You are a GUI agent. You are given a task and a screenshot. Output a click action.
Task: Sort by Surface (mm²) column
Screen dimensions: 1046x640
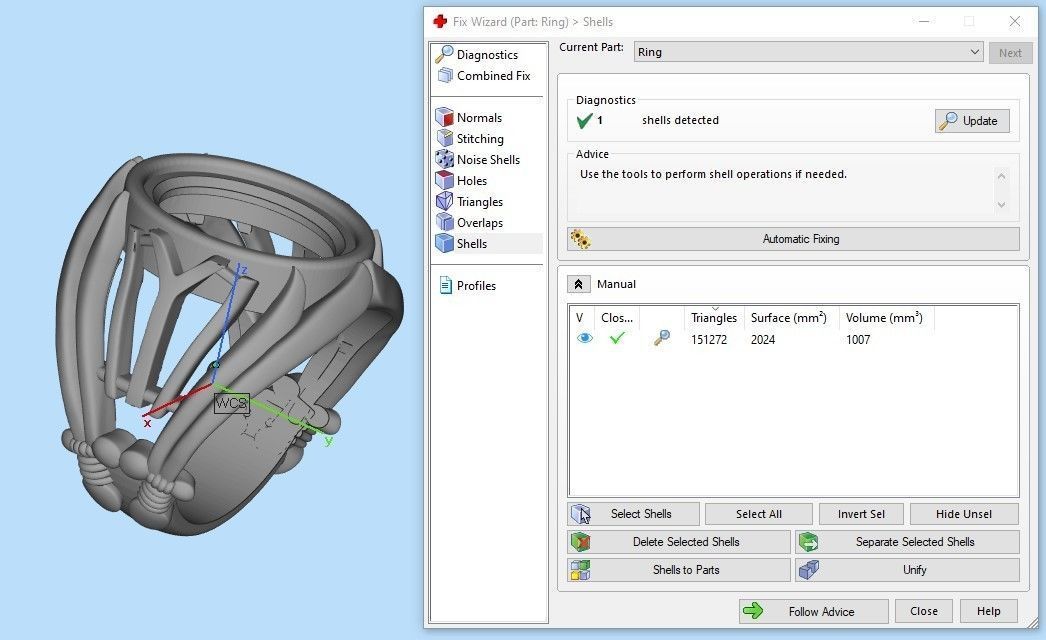[x=789, y=318]
